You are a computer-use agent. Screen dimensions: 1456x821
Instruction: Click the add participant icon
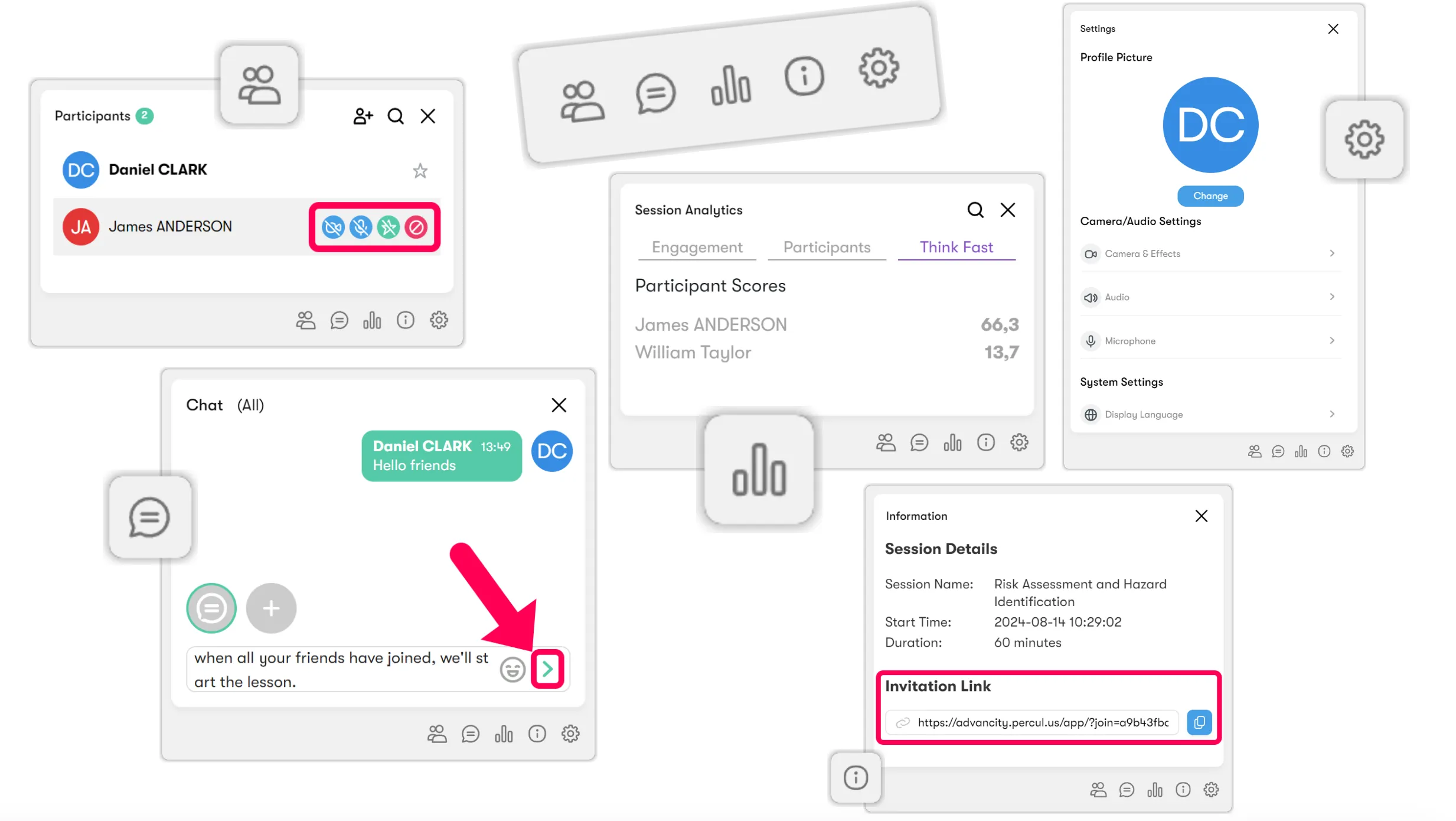363,116
